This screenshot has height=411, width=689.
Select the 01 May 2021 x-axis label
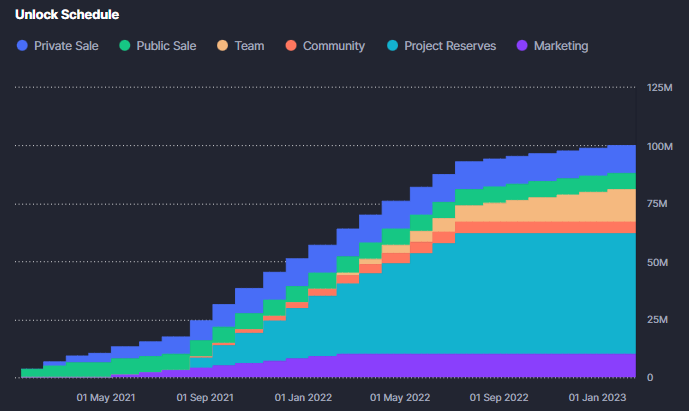[105, 397]
